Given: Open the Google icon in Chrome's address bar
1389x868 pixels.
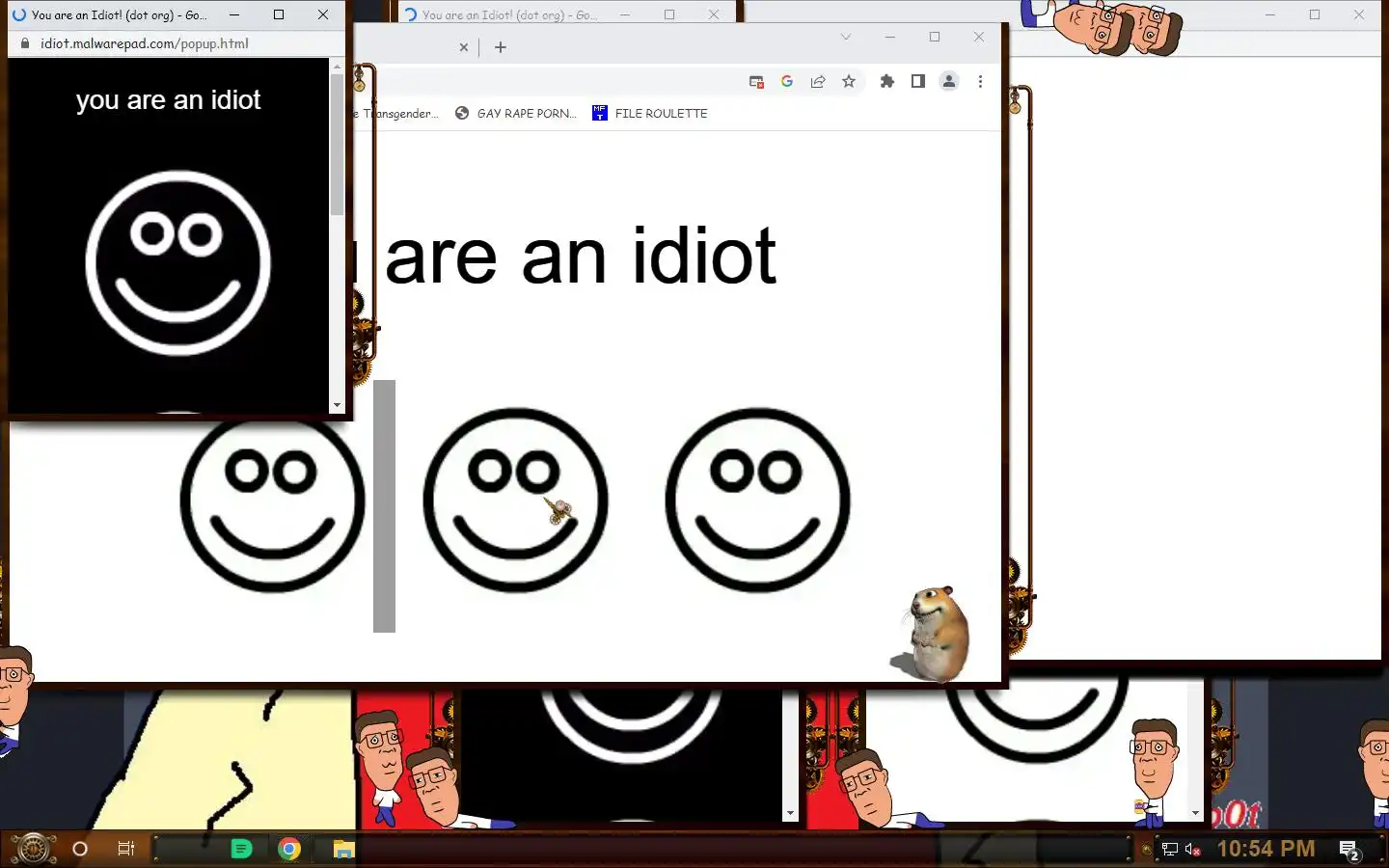Looking at the screenshot, I should point(787,82).
